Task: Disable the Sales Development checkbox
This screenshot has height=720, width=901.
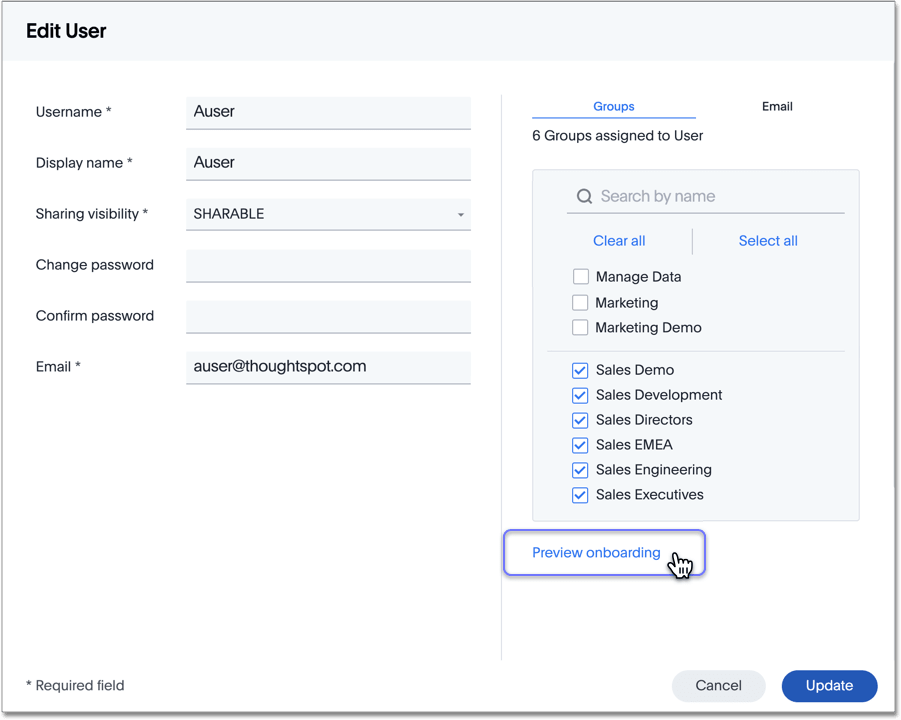Action: (x=580, y=395)
